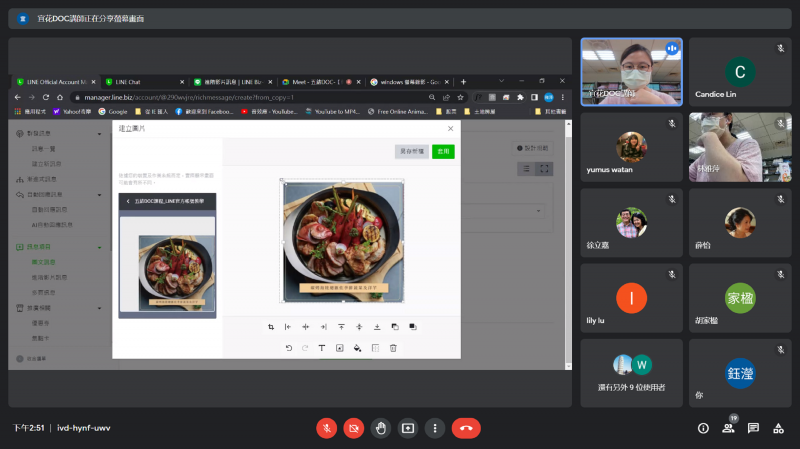
Task: Click the green apply button
Action: (443, 151)
